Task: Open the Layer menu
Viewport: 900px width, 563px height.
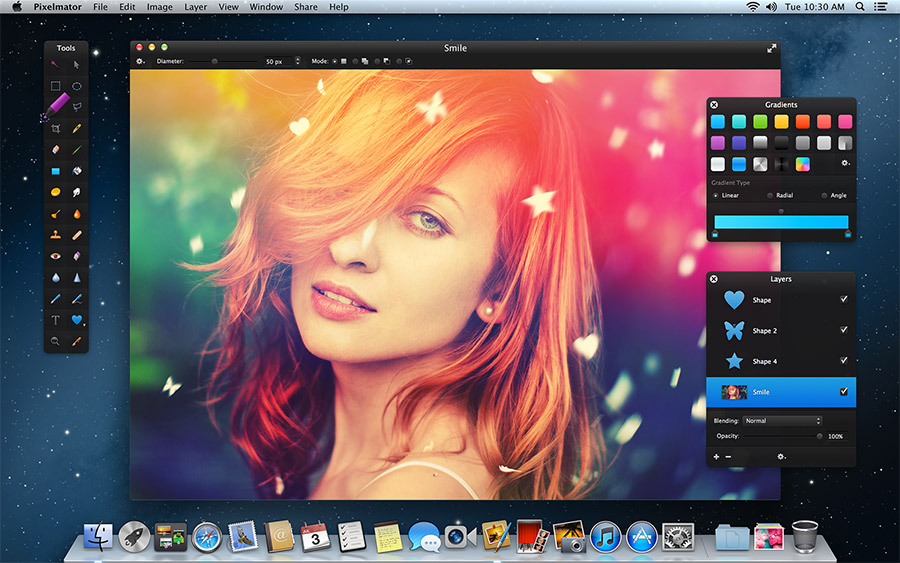Action: pyautogui.click(x=196, y=7)
